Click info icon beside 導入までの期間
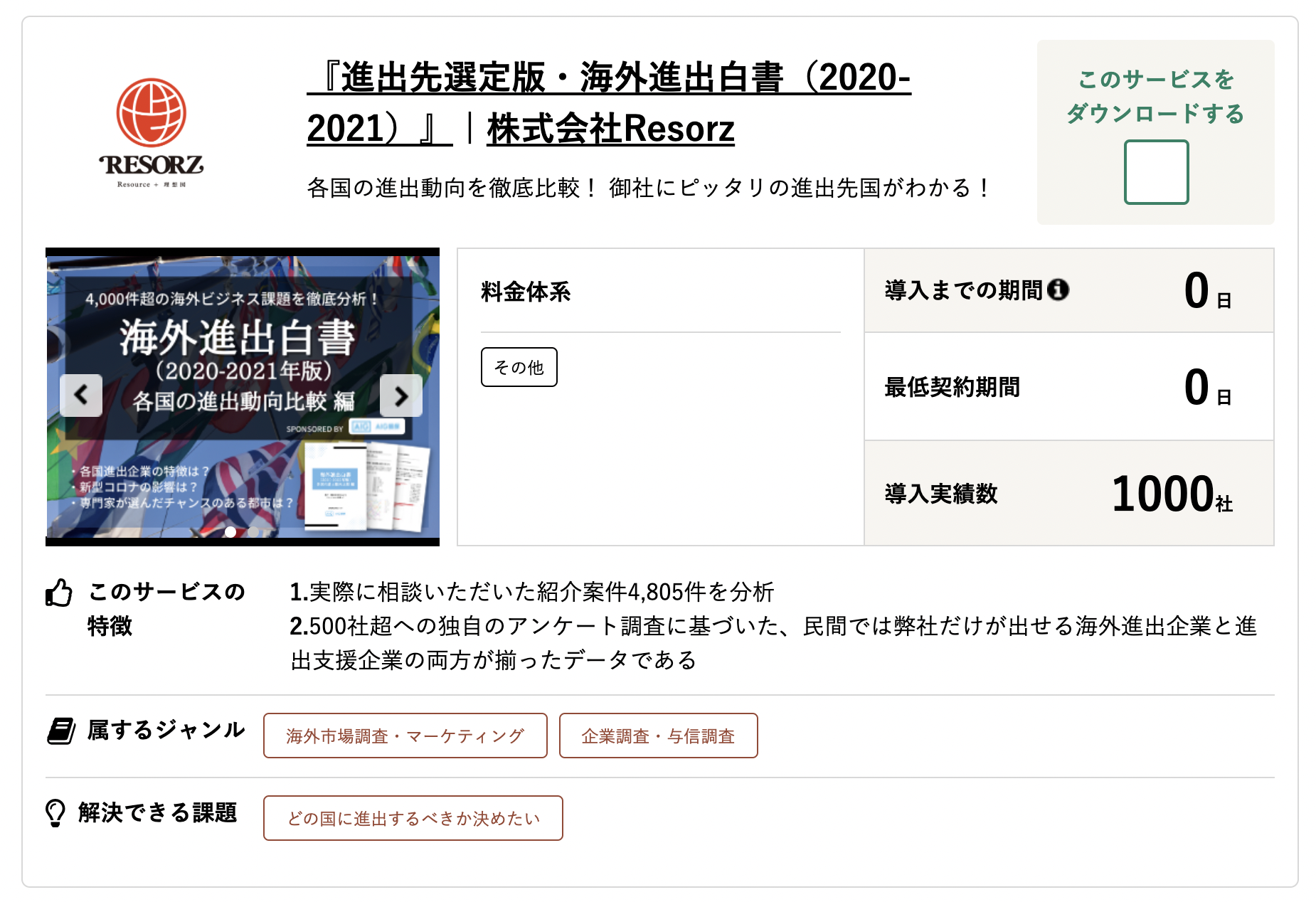 1058,290
